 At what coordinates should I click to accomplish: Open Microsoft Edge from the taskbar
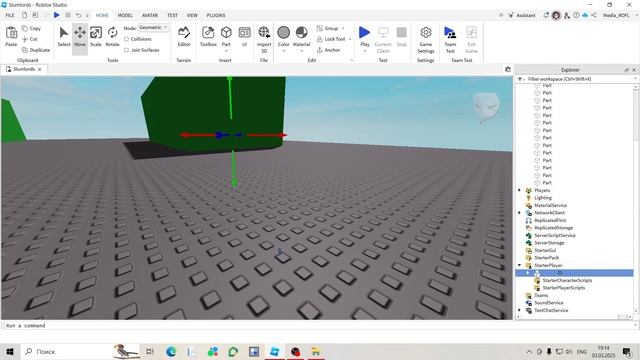click(171, 351)
